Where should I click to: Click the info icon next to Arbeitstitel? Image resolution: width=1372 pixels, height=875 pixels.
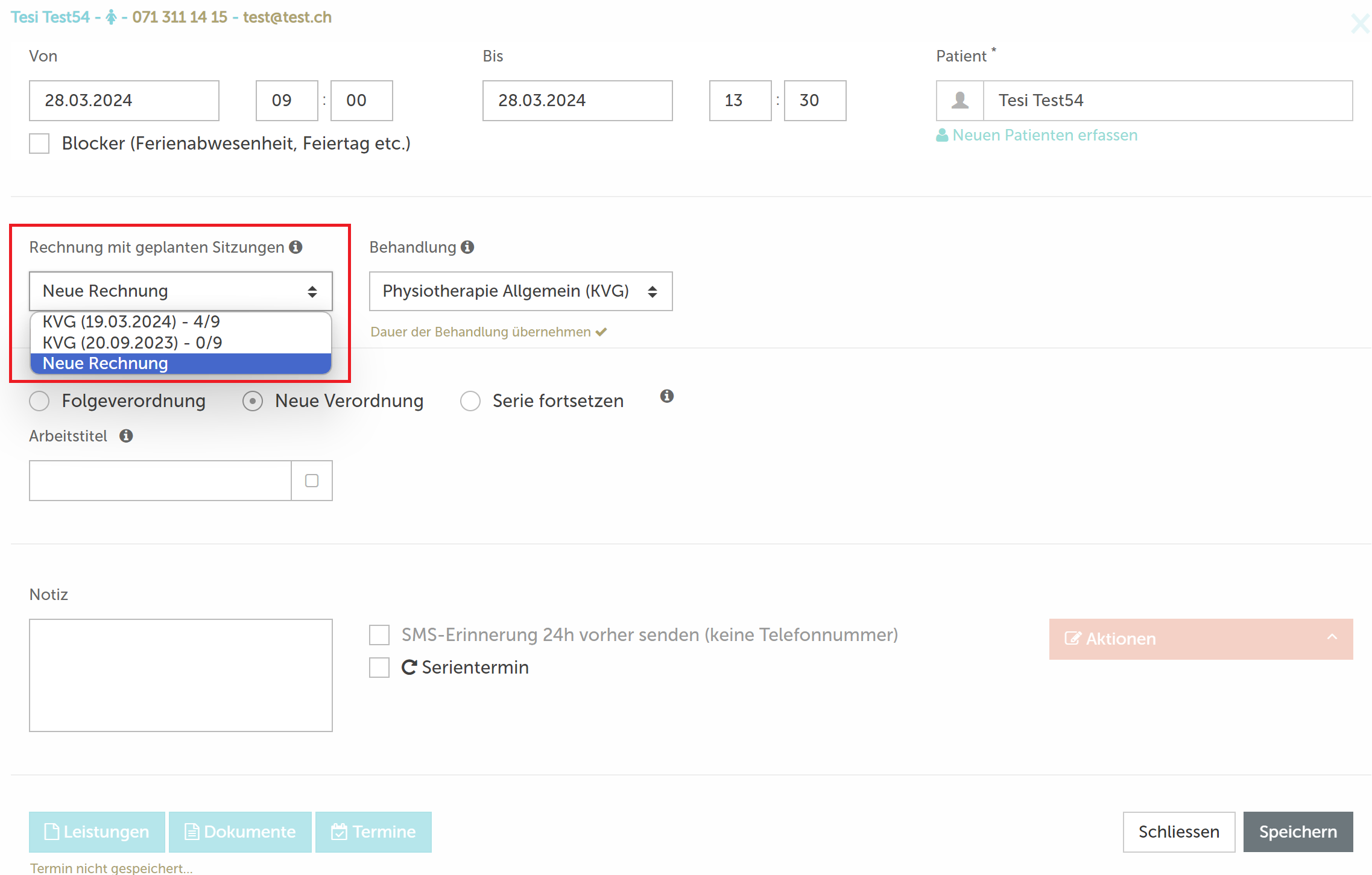[x=126, y=436]
